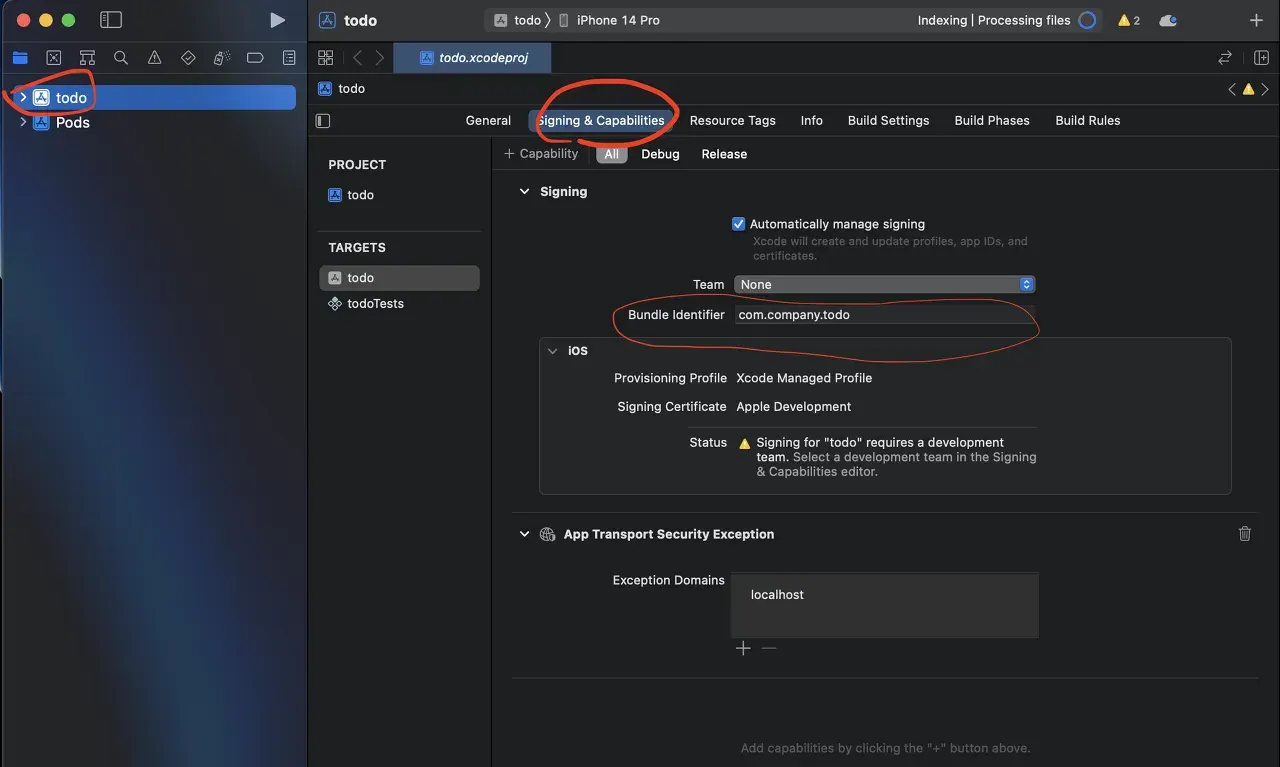Click the warnings indicator showing 2
Screen dimensions: 1280x767
[x=1129, y=20]
